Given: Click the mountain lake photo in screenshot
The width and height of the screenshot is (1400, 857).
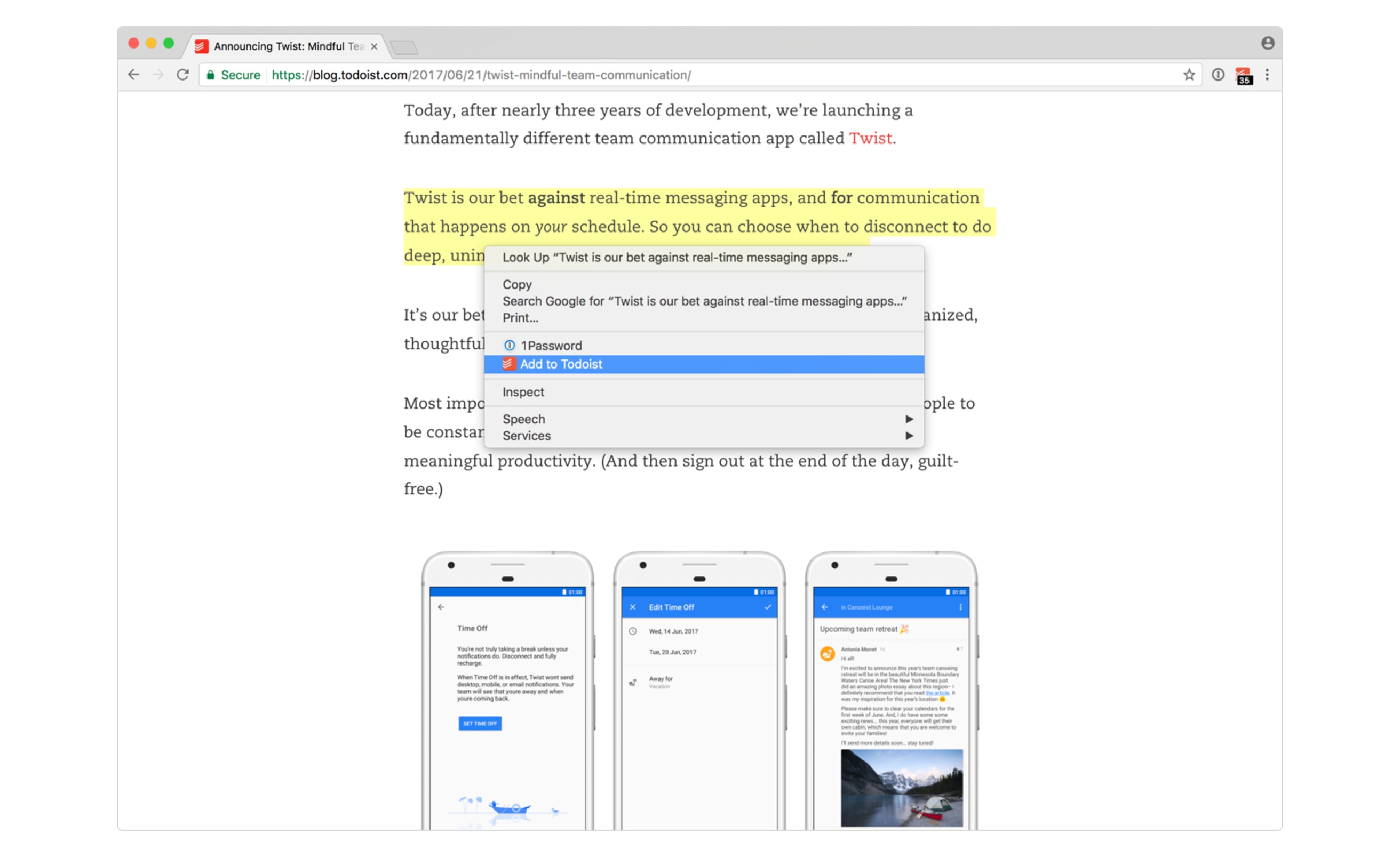Looking at the screenshot, I should coord(901,788).
